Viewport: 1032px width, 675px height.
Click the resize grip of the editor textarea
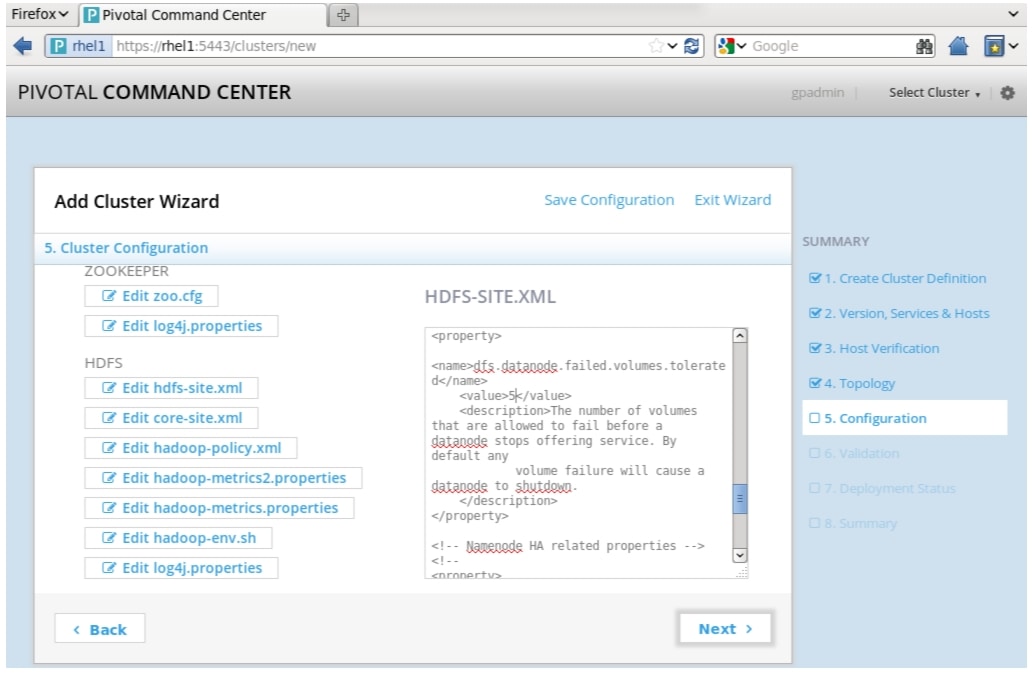click(x=742, y=572)
